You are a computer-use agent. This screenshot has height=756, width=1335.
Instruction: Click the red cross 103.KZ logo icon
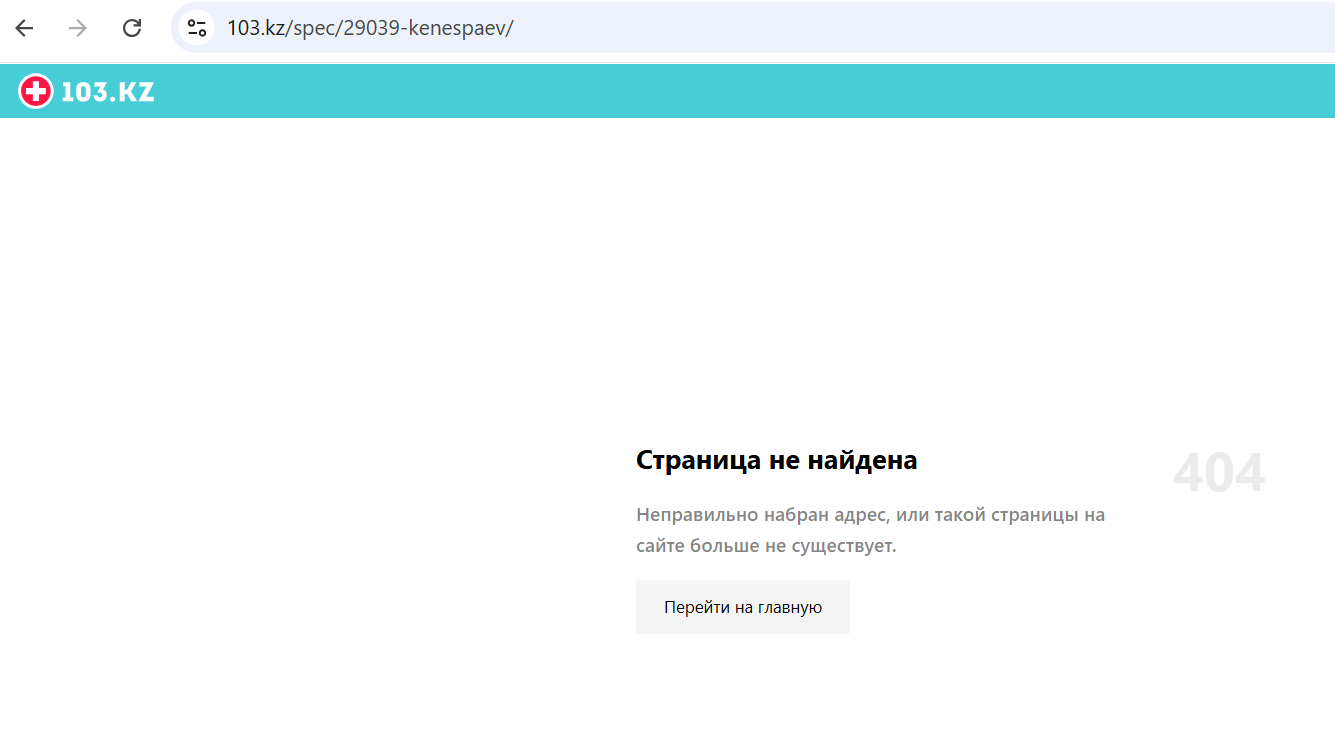pos(36,92)
